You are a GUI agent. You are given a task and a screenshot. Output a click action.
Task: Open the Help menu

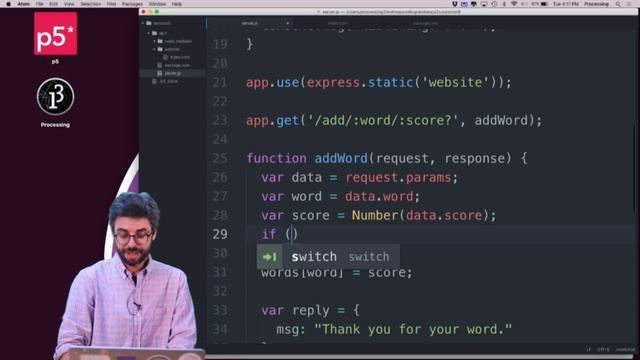pyautogui.click(x=177, y=4)
